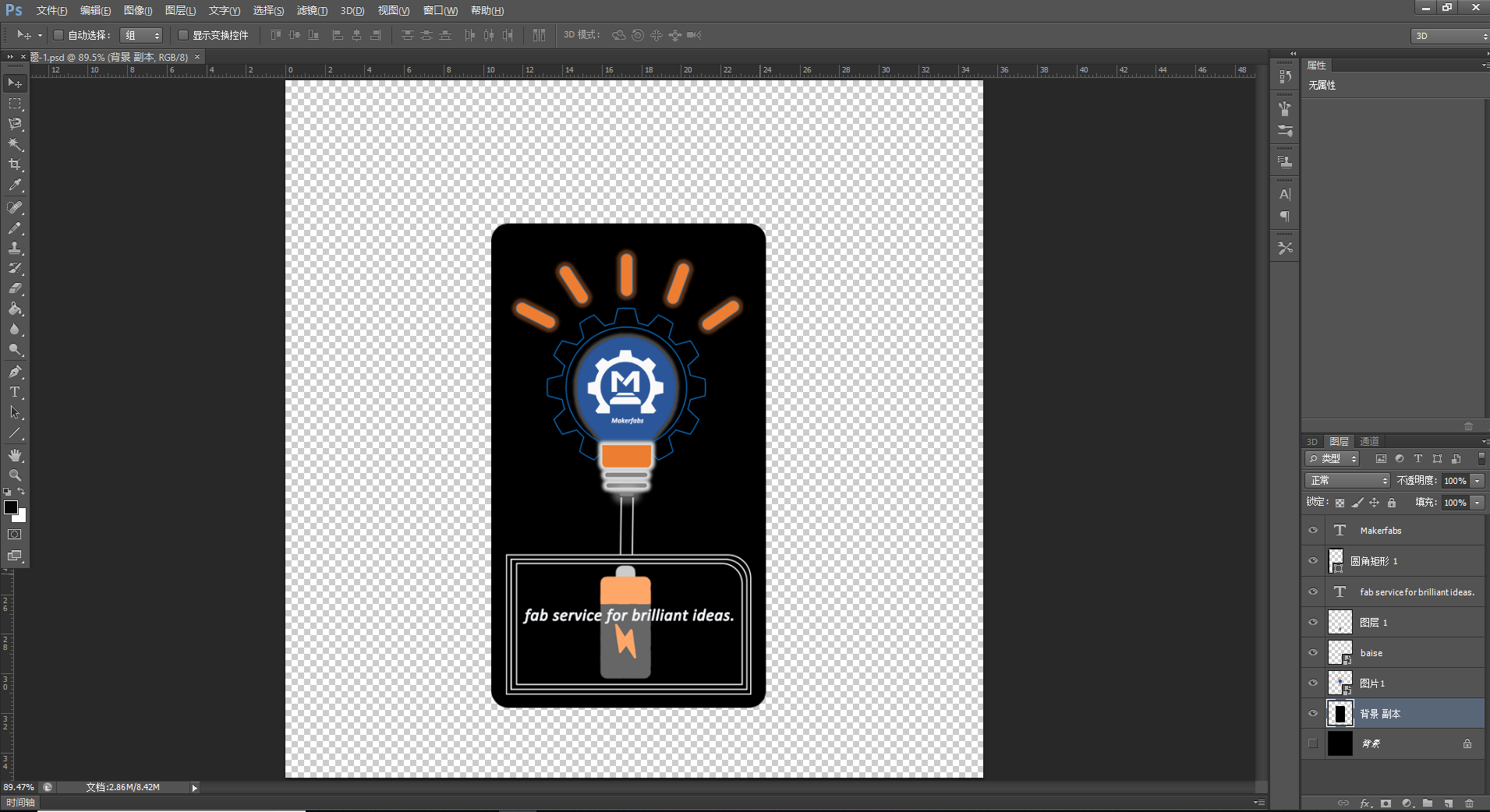
Task: Hide the 背景 副本 layer
Action: pos(1313,713)
